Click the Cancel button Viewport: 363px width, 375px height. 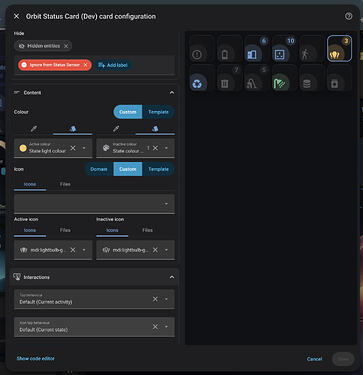click(x=314, y=359)
